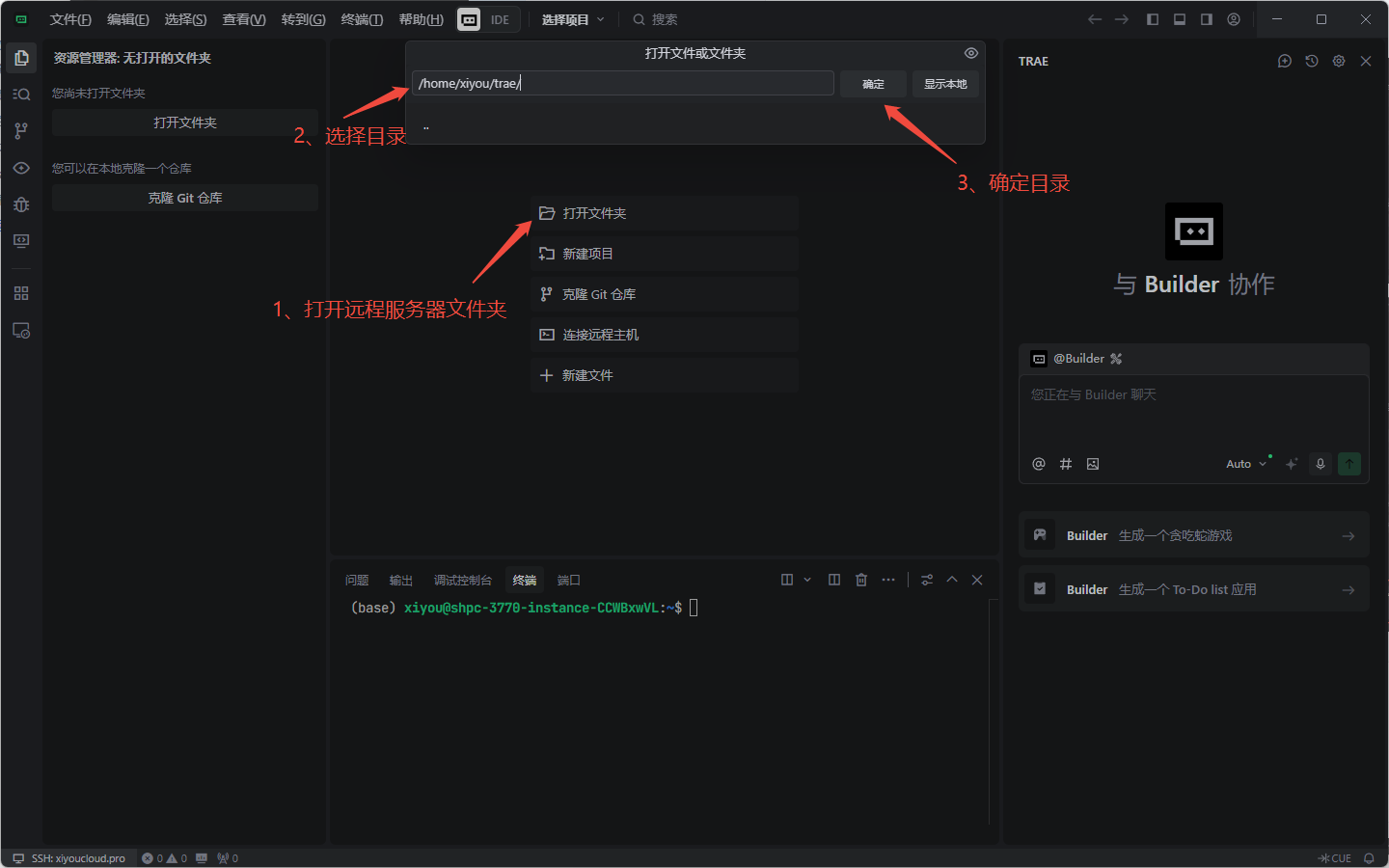Open the Source Control view icon

[x=21, y=131]
